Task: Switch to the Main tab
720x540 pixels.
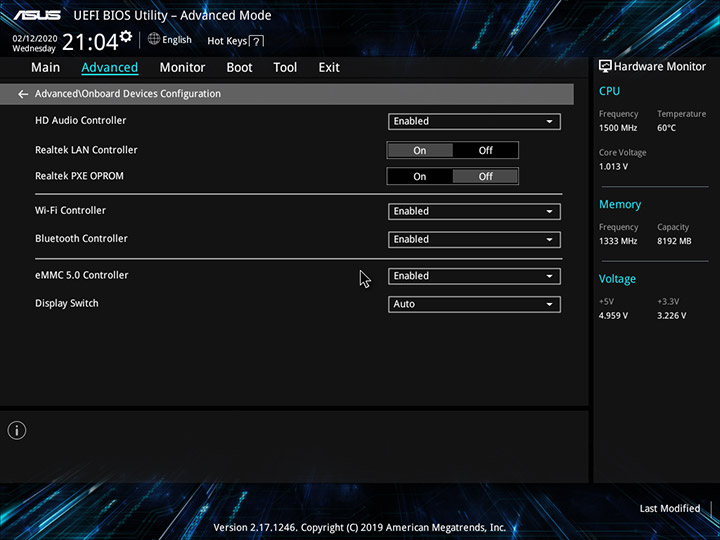Action: (x=45, y=68)
